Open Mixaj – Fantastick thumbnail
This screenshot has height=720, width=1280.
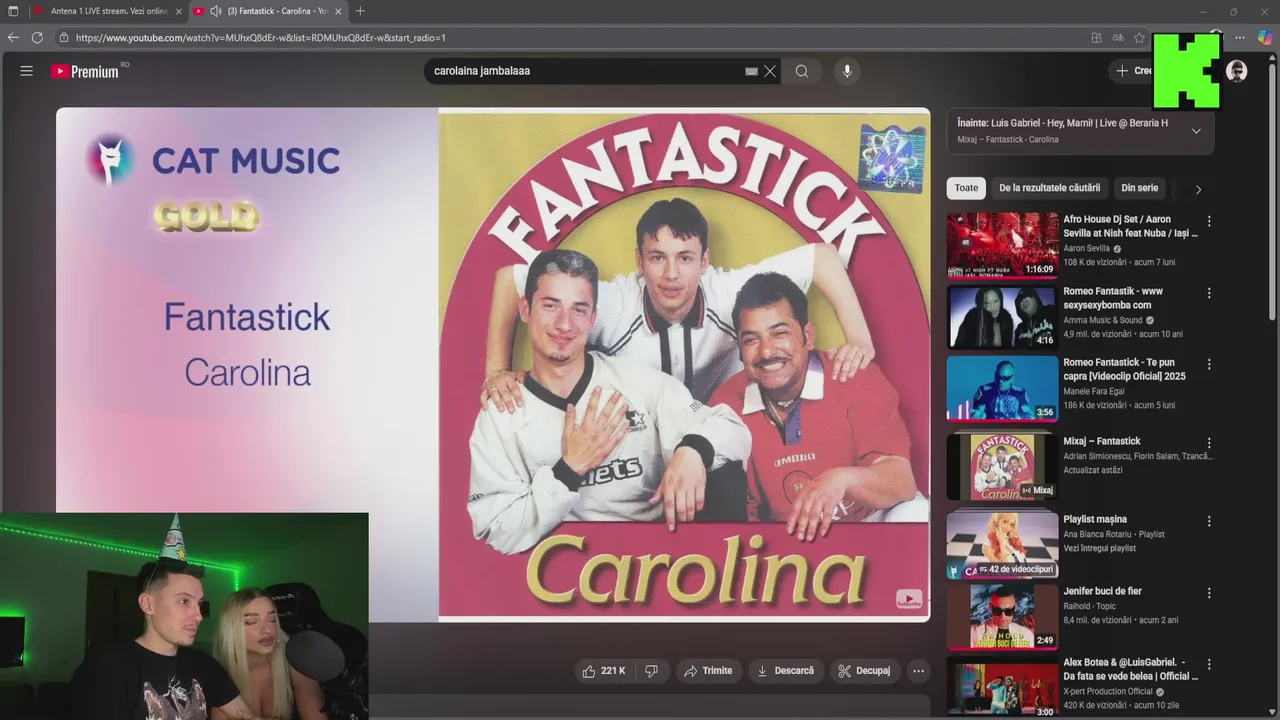click(1002, 466)
